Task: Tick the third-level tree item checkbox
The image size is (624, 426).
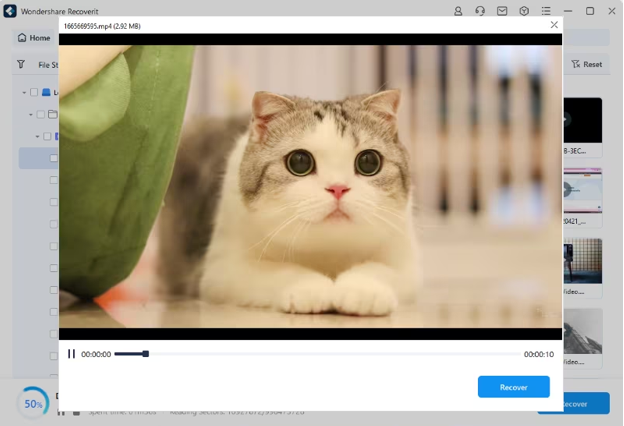Action: 47,137
